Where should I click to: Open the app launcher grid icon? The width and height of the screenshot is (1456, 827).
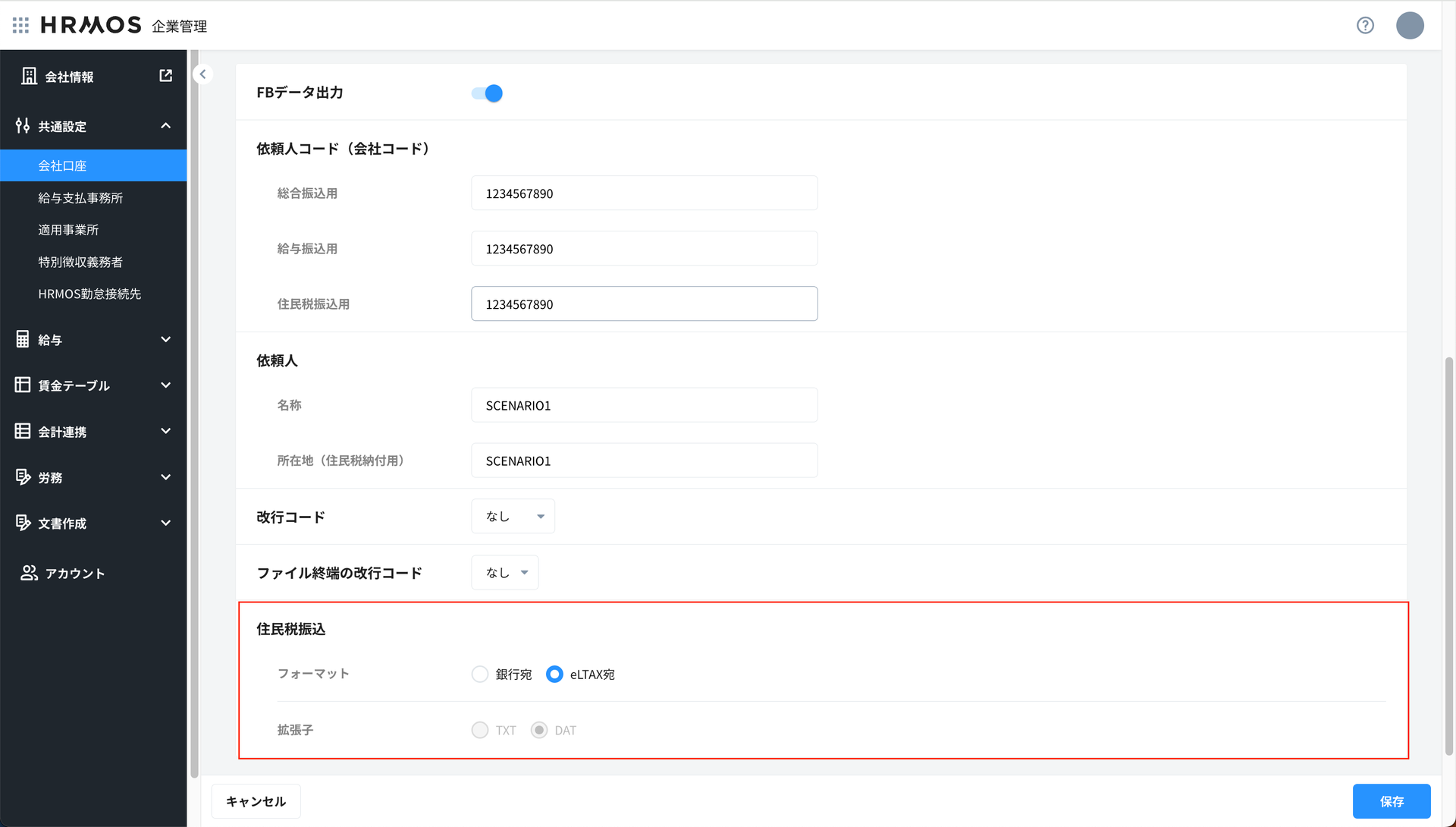[x=20, y=25]
